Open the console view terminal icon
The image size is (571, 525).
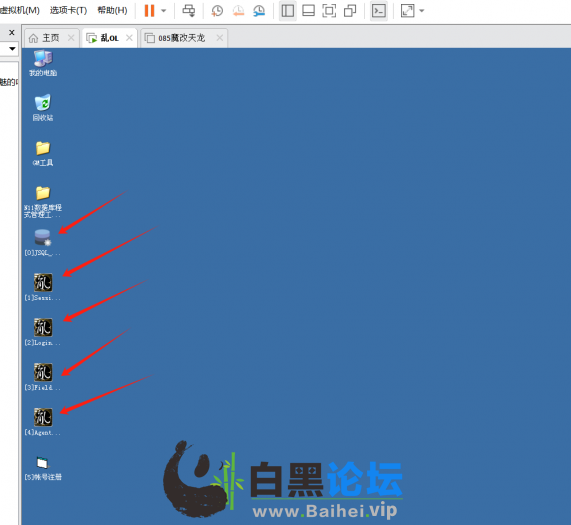tap(379, 11)
